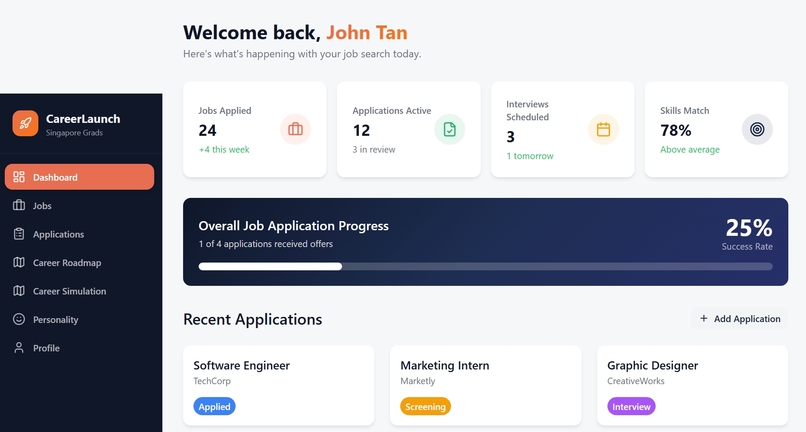Viewport: 806px width, 432px height.
Task: Click the 25% success rate figure
Action: [749, 228]
